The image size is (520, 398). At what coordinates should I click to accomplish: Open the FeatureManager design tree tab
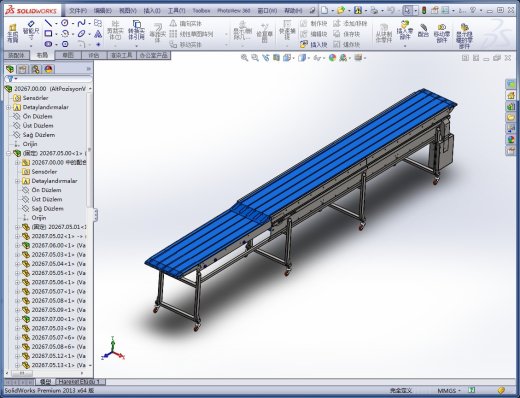pyautogui.click(x=10, y=69)
